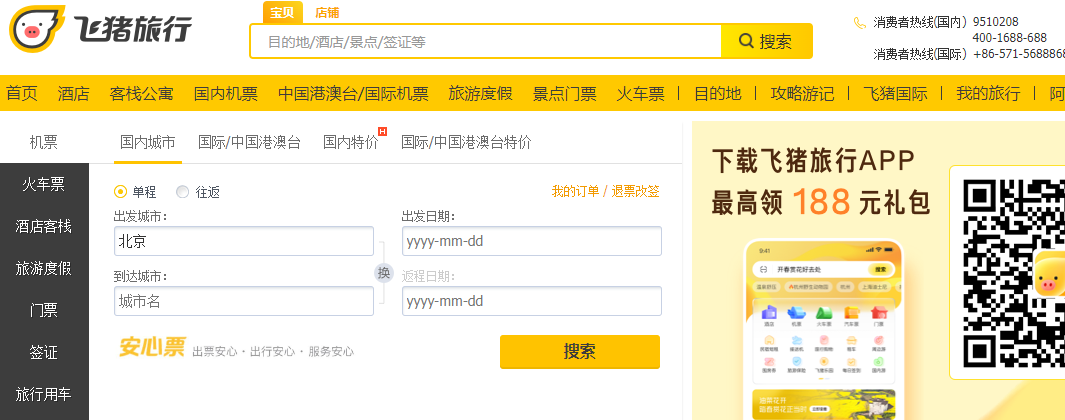The image size is (1065, 420).
Task: Open 火车票 in the left sidebar
Action: [44, 184]
